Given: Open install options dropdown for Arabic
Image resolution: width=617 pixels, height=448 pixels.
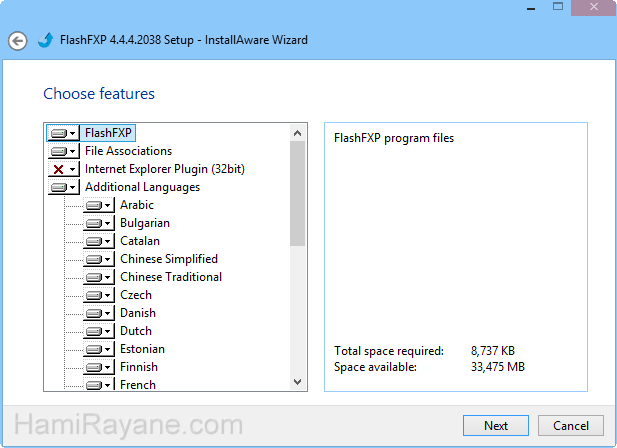Looking at the screenshot, I should tap(98, 205).
